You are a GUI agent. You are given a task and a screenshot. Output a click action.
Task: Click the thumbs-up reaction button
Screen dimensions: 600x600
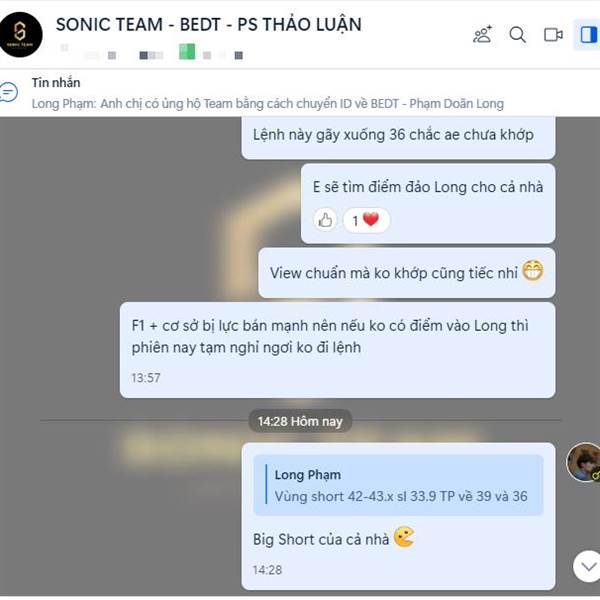point(325,220)
